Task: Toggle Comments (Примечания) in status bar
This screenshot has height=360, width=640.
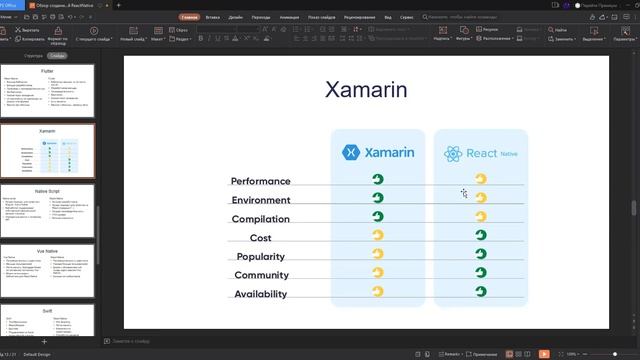Action: coord(482,354)
